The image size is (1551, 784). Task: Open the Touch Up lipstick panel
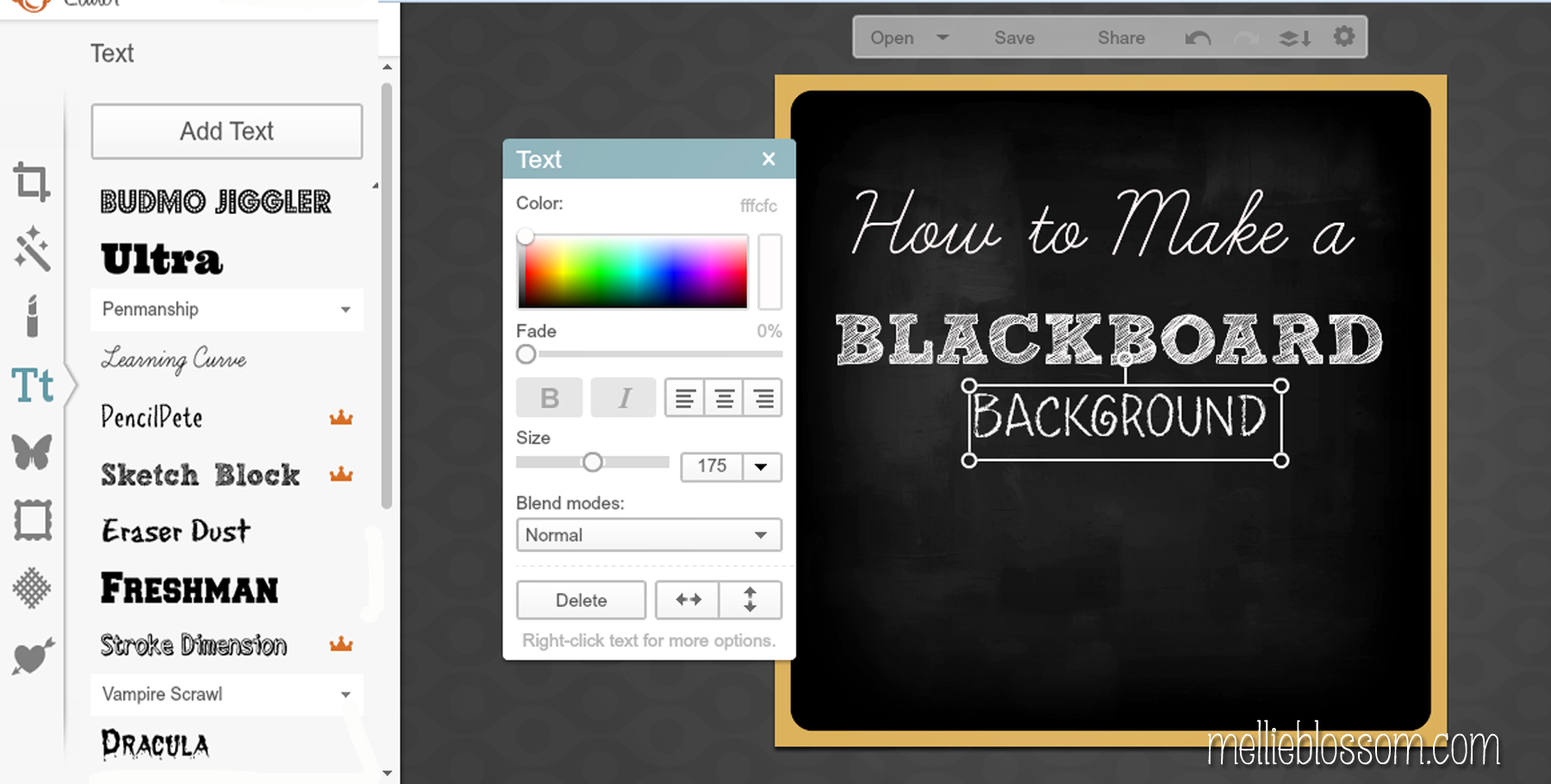click(32, 317)
